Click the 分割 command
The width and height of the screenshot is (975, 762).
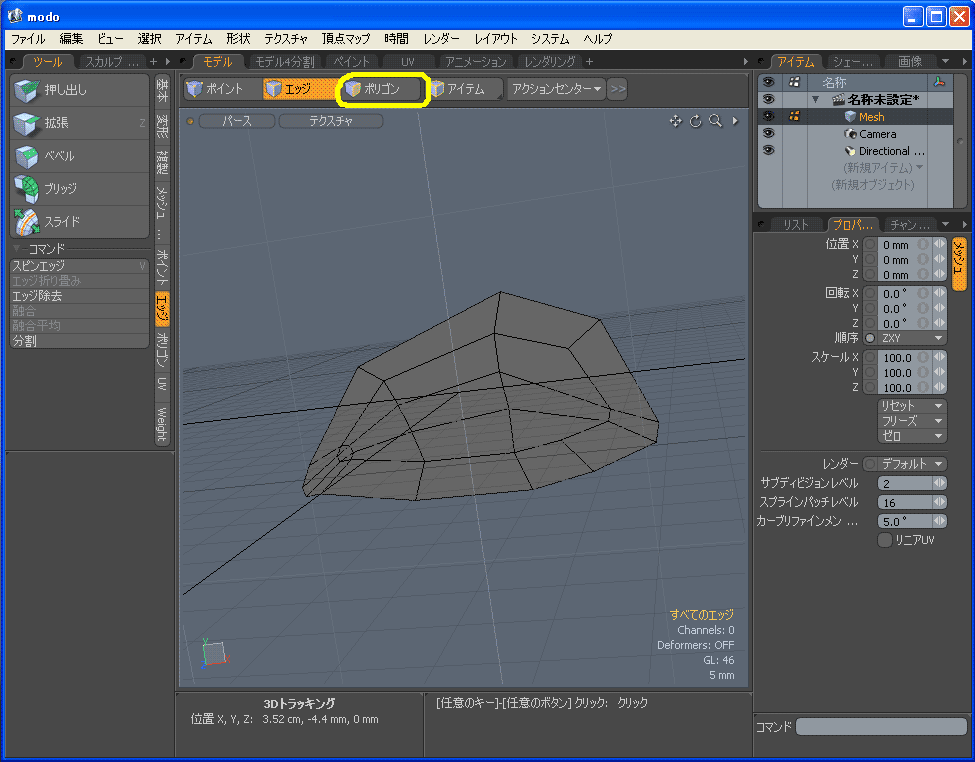pos(80,341)
